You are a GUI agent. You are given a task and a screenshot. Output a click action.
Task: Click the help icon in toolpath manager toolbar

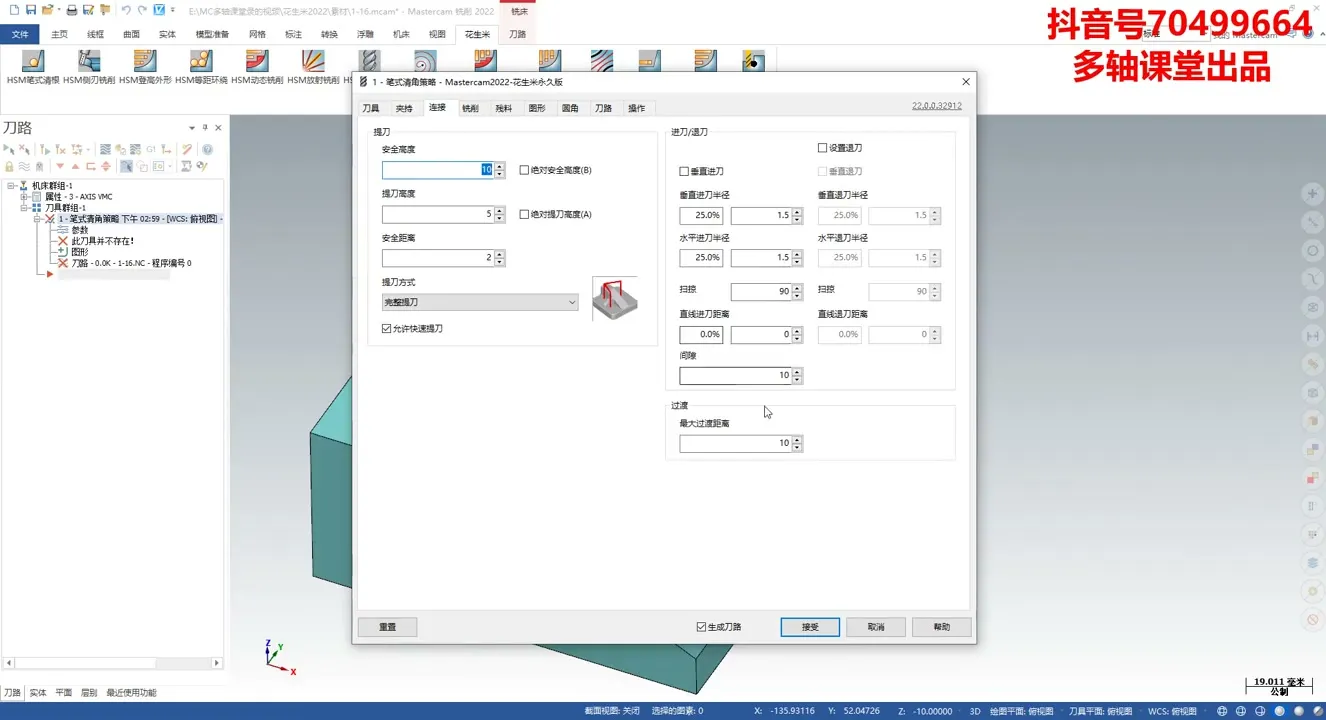coord(207,150)
